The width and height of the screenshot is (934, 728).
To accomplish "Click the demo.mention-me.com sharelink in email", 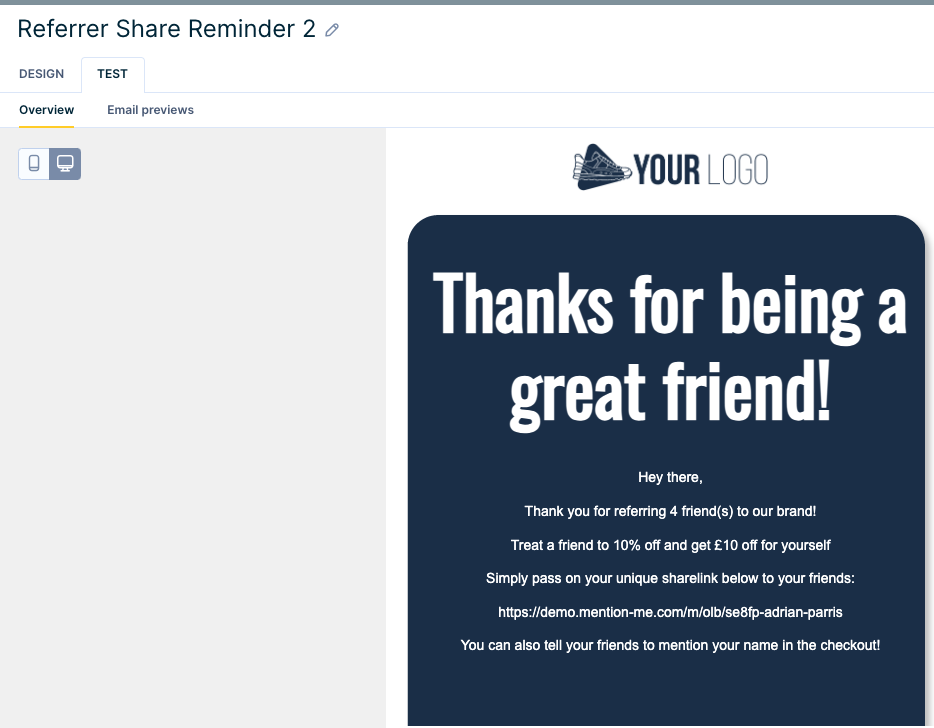I will pyautogui.click(x=670, y=612).
